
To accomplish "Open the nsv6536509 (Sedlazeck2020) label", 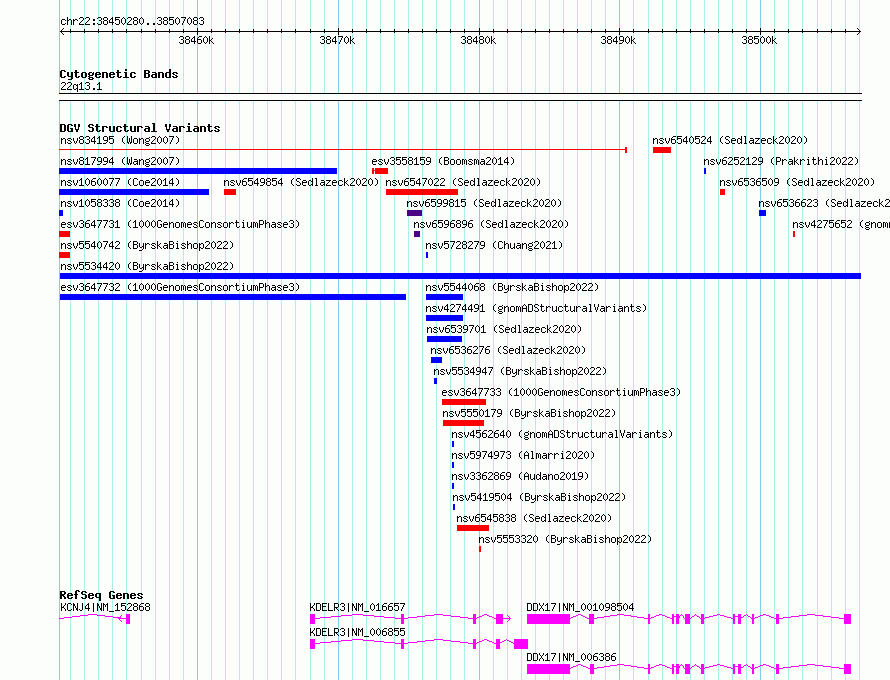I will tap(797, 182).
